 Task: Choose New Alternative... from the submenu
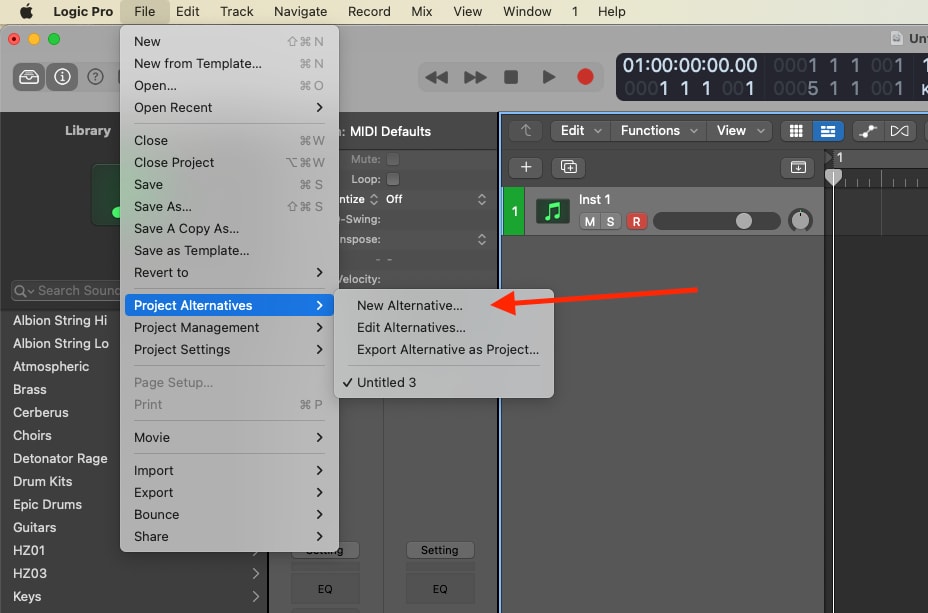(x=444, y=306)
